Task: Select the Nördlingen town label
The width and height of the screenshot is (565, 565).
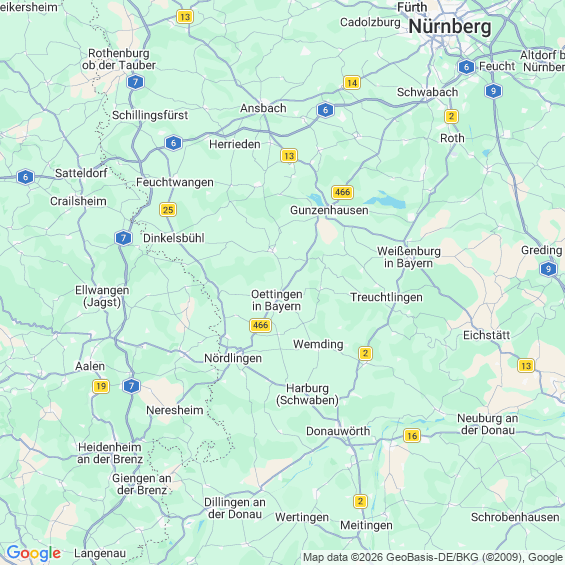Action: tap(233, 358)
